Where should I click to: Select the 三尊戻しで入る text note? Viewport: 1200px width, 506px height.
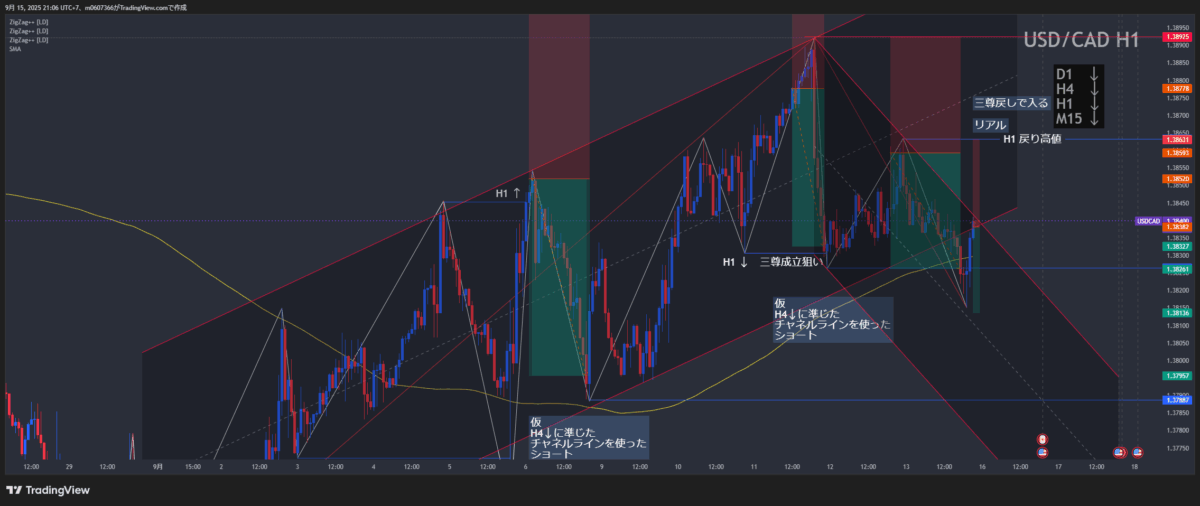1011,102
